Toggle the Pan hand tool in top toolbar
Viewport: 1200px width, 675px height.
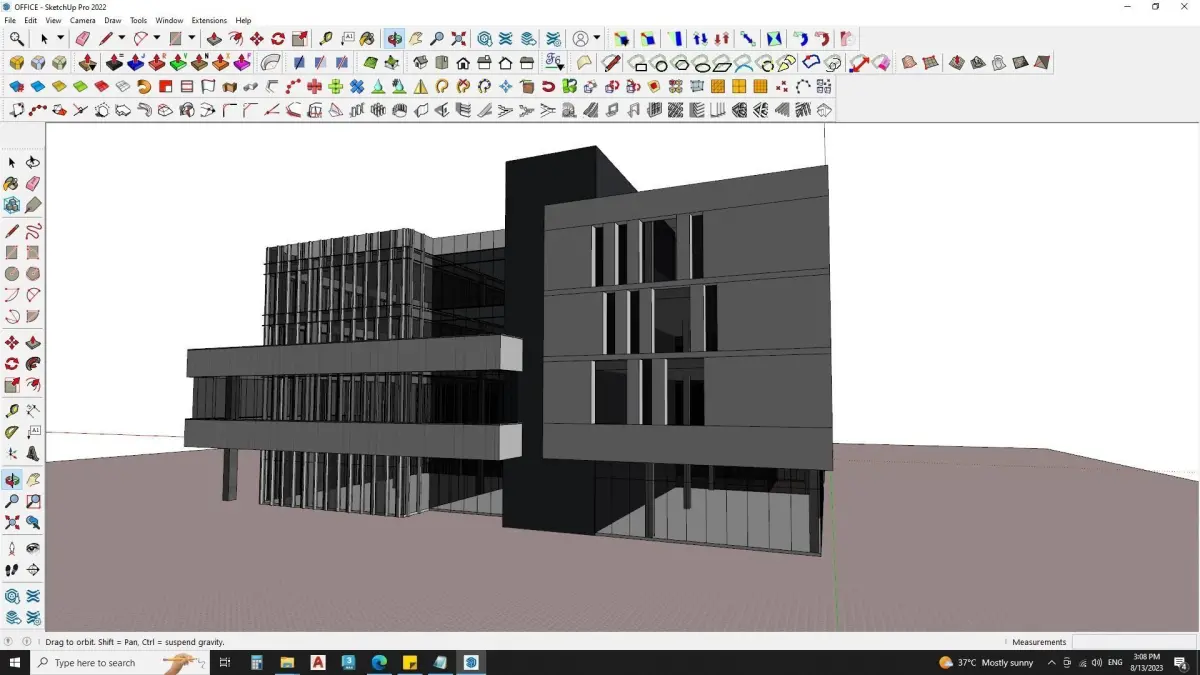point(416,38)
